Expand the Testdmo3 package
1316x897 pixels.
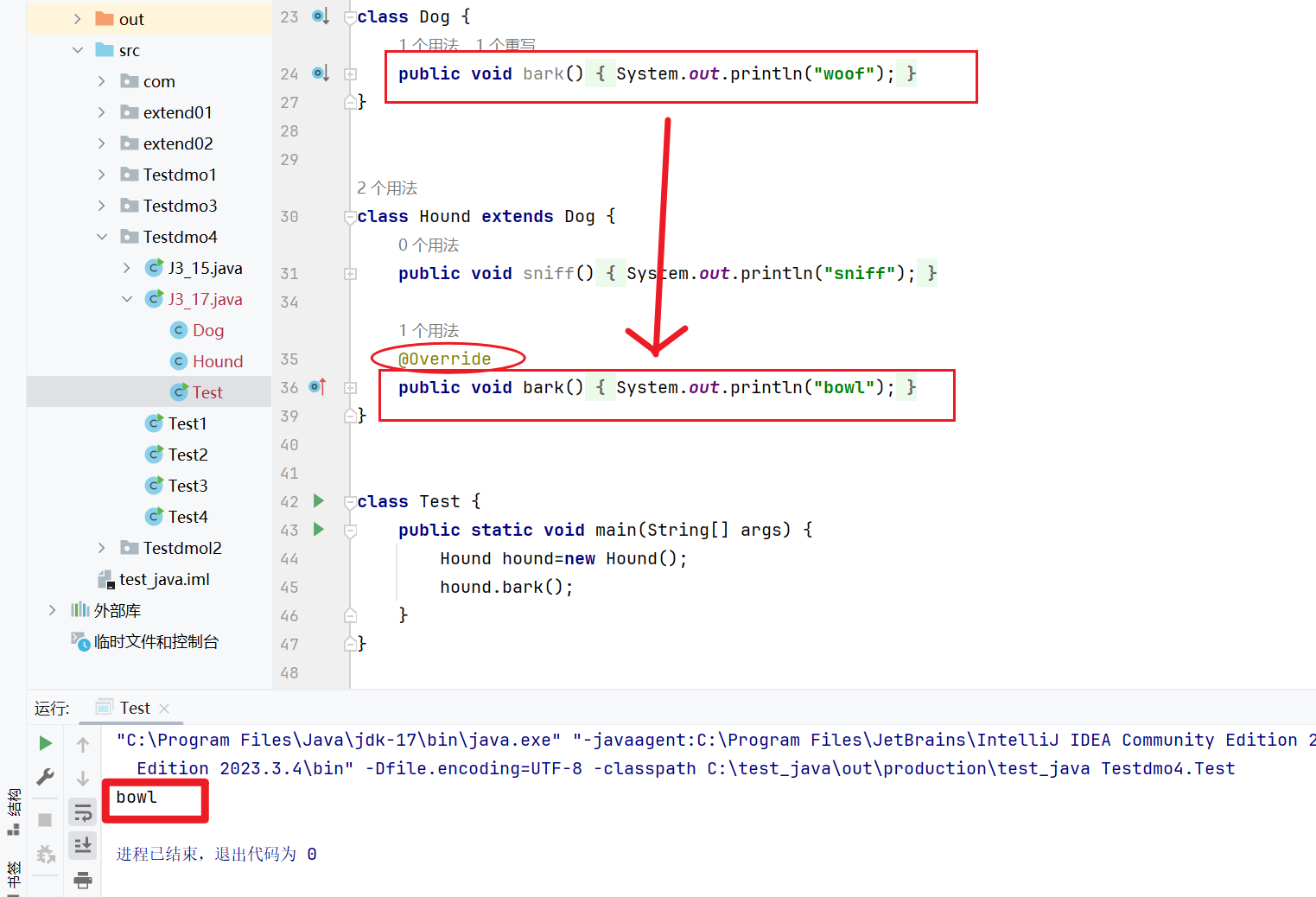102,206
